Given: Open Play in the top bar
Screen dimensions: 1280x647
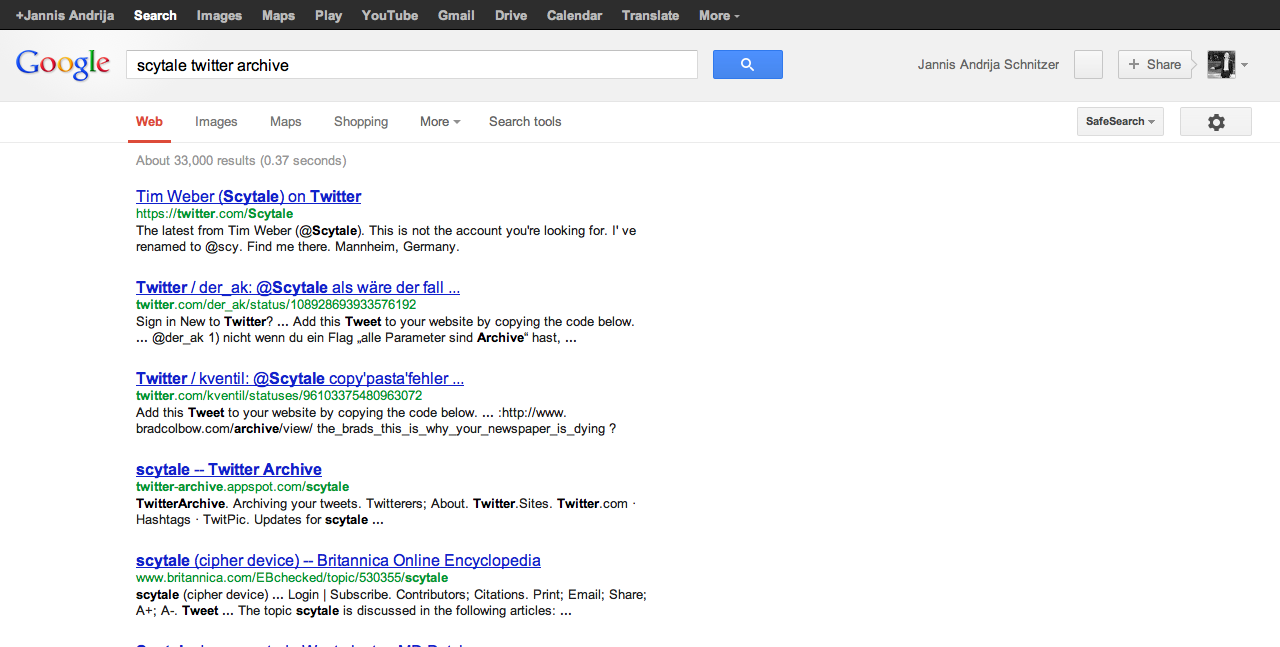Looking at the screenshot, I should (x=328, y=15).
